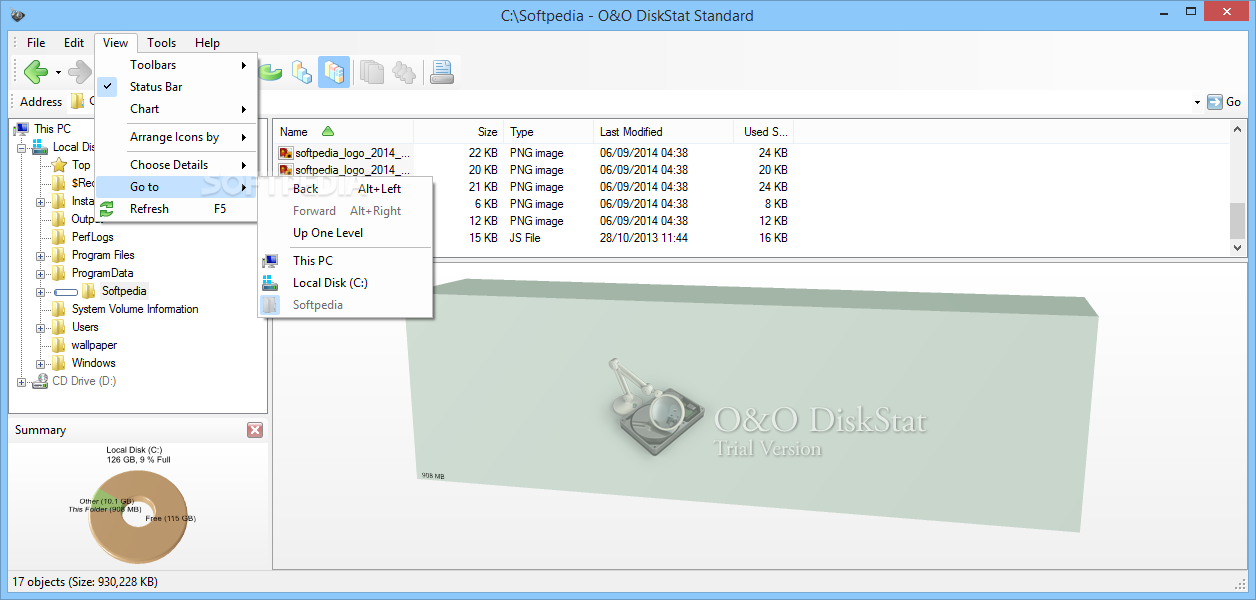1256x600 pixels.
Task: Select This PC in Go to submenu
Action: [x=346, y=261]
